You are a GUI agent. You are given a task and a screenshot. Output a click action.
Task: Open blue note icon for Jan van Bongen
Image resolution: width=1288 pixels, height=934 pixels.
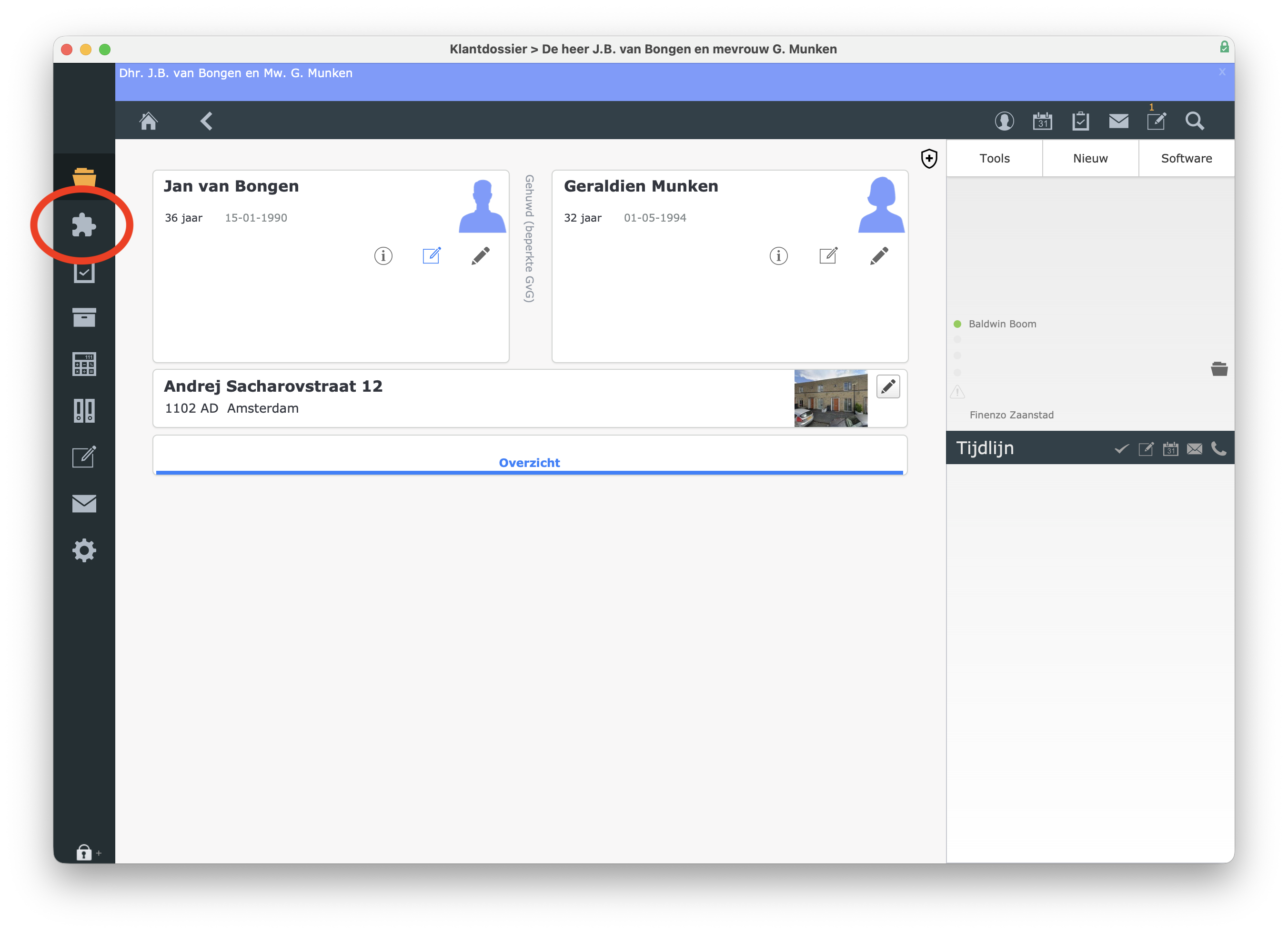click(432, 255)
